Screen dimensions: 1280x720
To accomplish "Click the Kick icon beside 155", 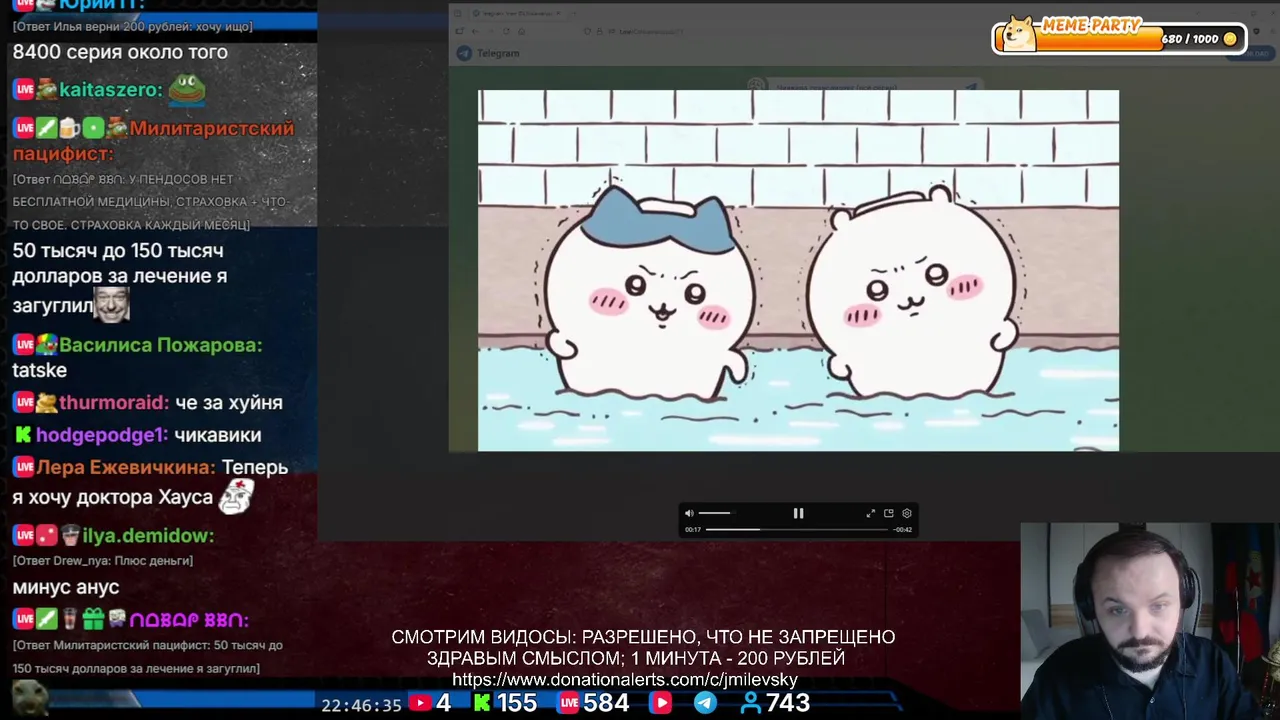I will coord(482,703).
